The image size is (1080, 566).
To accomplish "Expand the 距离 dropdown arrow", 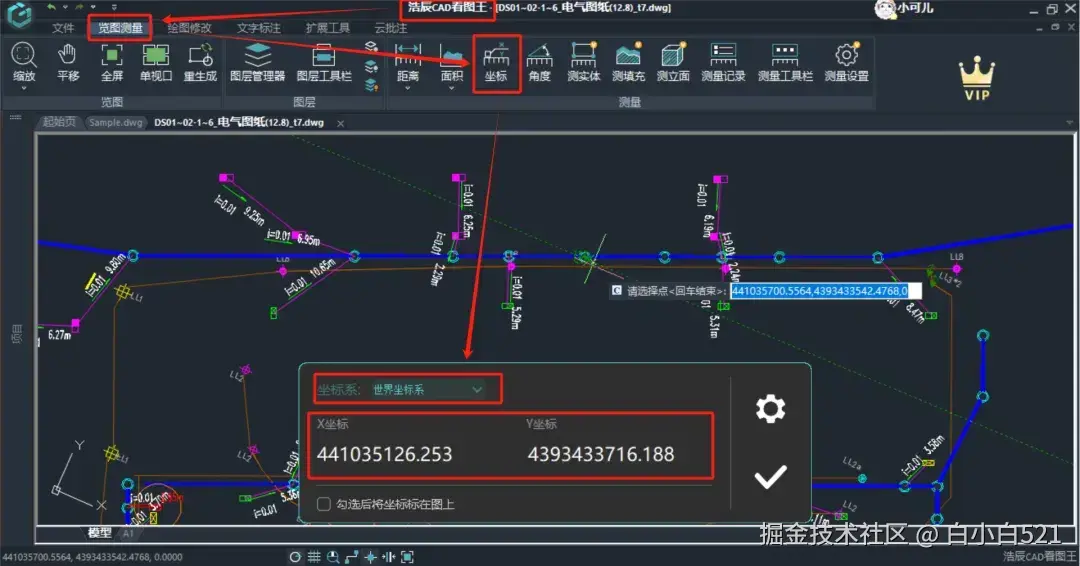I will [x=408, y=88].
